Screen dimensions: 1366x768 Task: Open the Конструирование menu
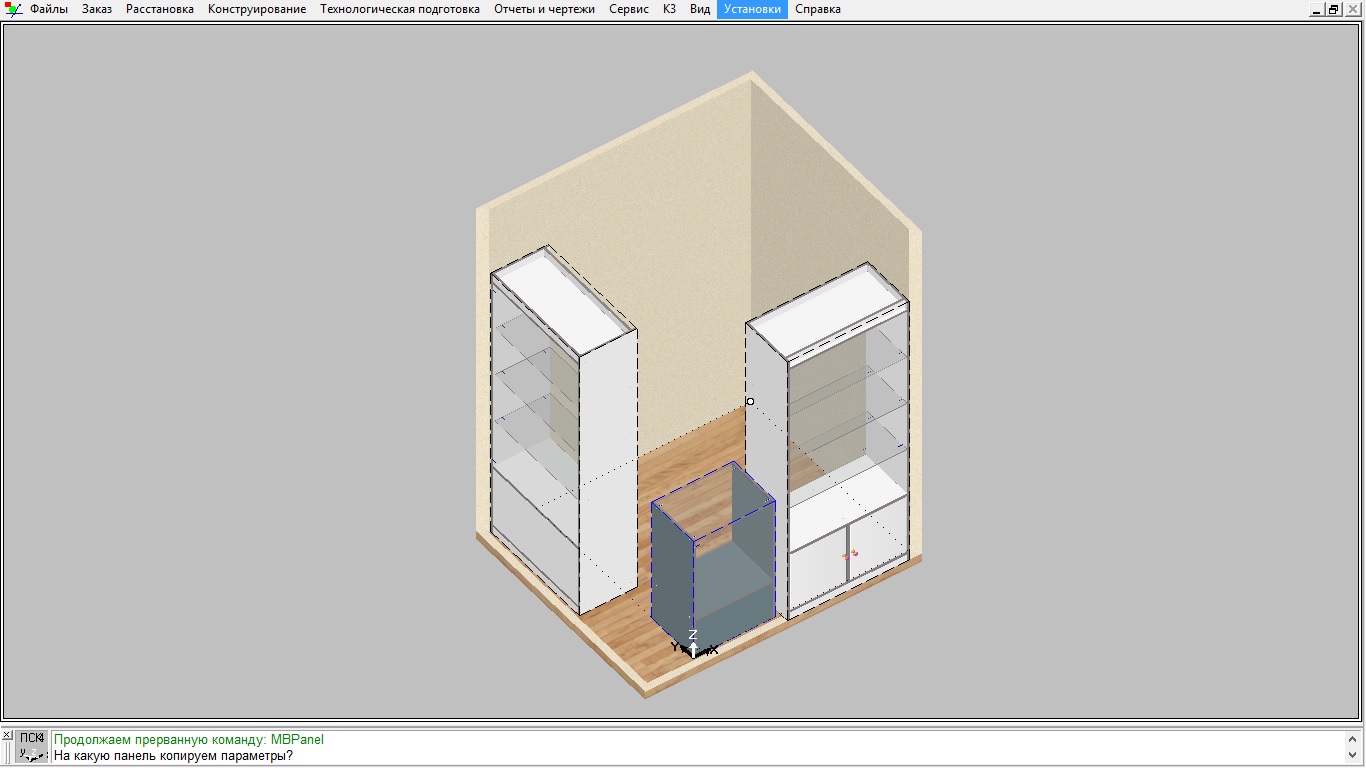(257, 9)
